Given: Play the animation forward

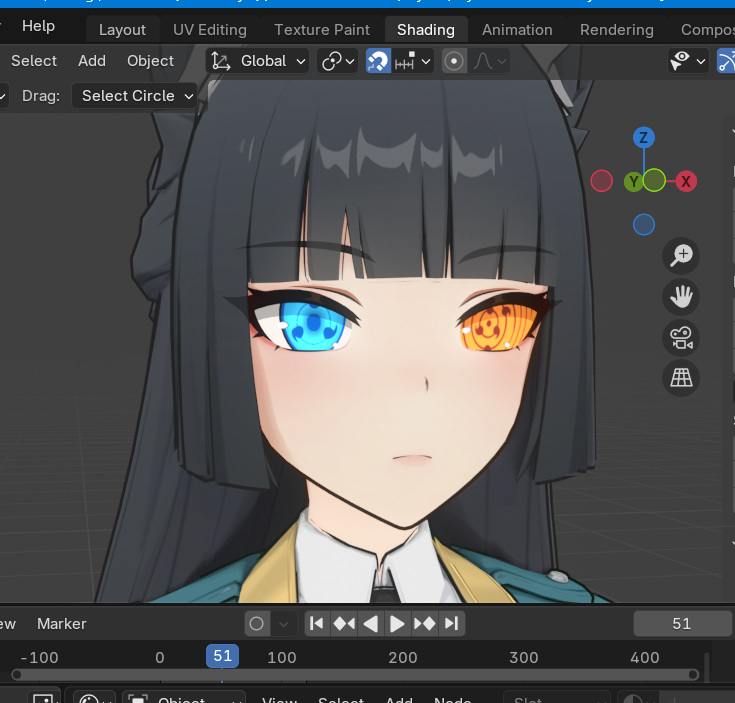Looking at the screenshot, I should coord(398,624).
